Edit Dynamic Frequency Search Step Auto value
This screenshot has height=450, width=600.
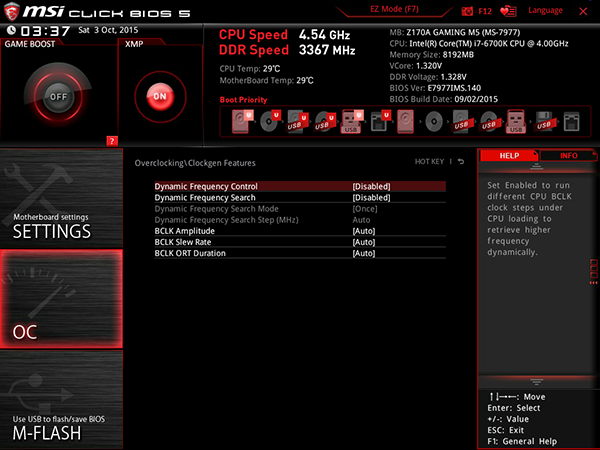point(361,220)
